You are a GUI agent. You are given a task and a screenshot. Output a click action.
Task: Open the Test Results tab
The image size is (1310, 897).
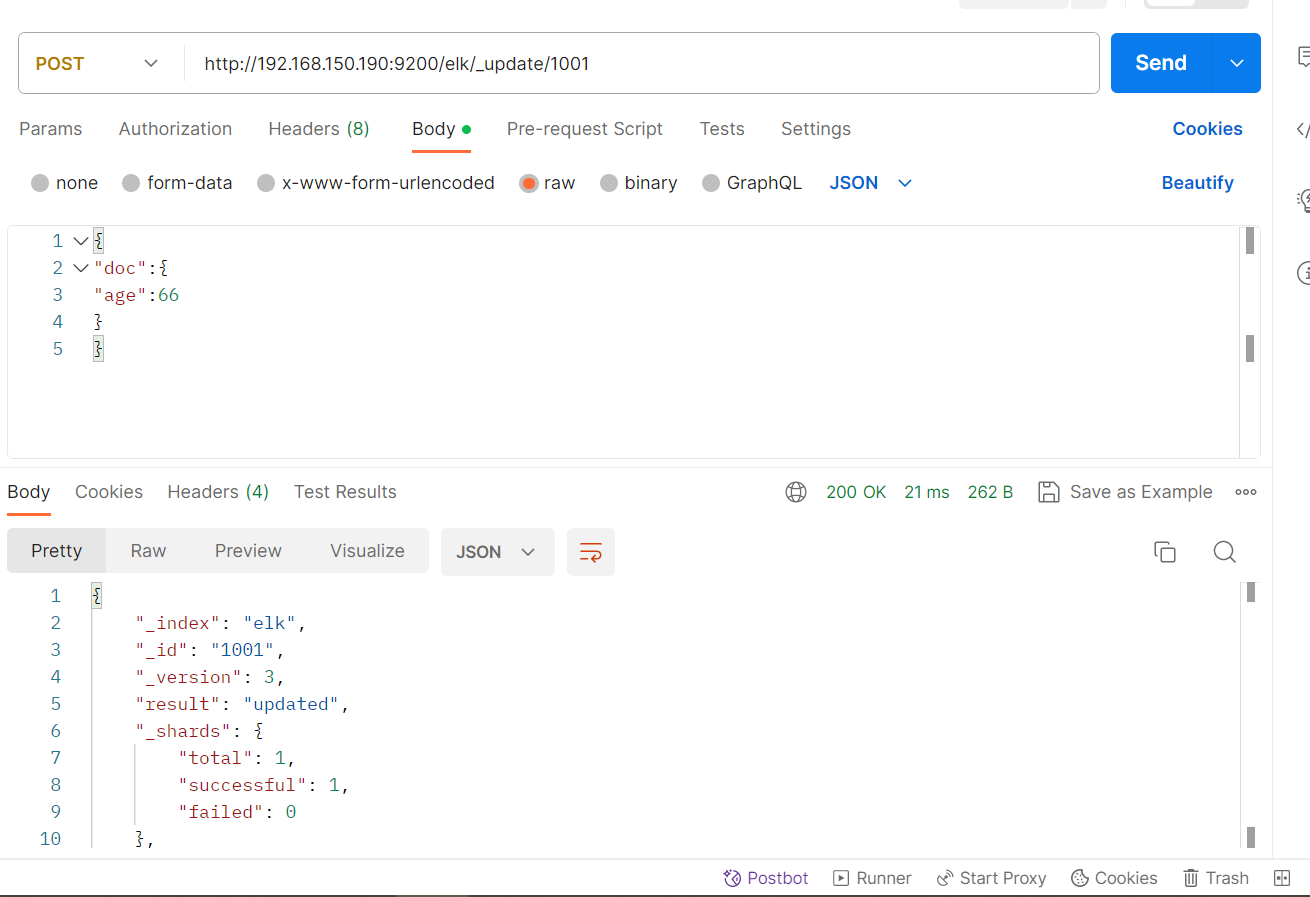coord(345,492)
